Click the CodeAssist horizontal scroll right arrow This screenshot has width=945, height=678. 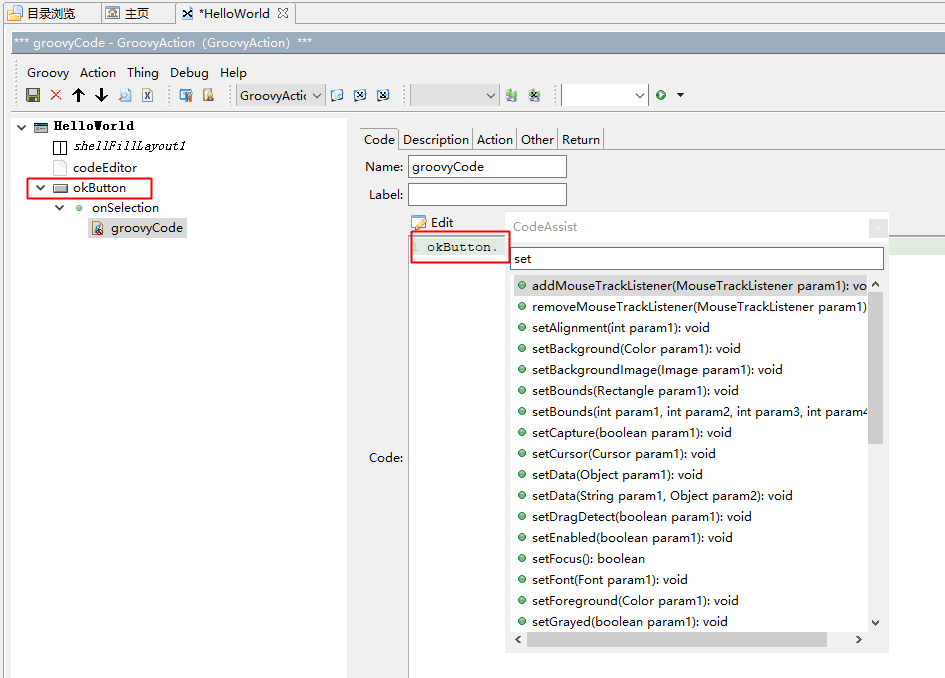[859, 639]
